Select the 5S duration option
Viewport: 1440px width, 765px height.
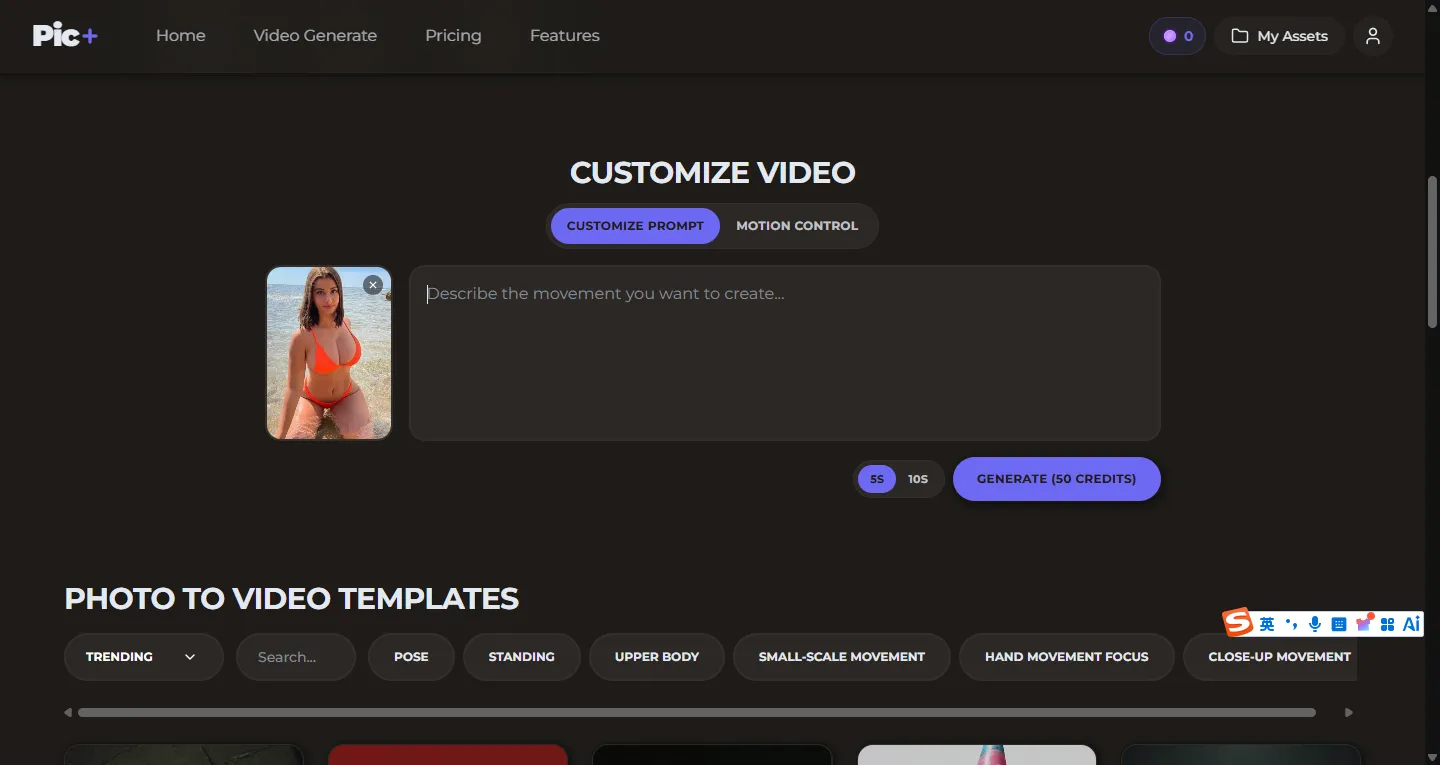(877, 479)
